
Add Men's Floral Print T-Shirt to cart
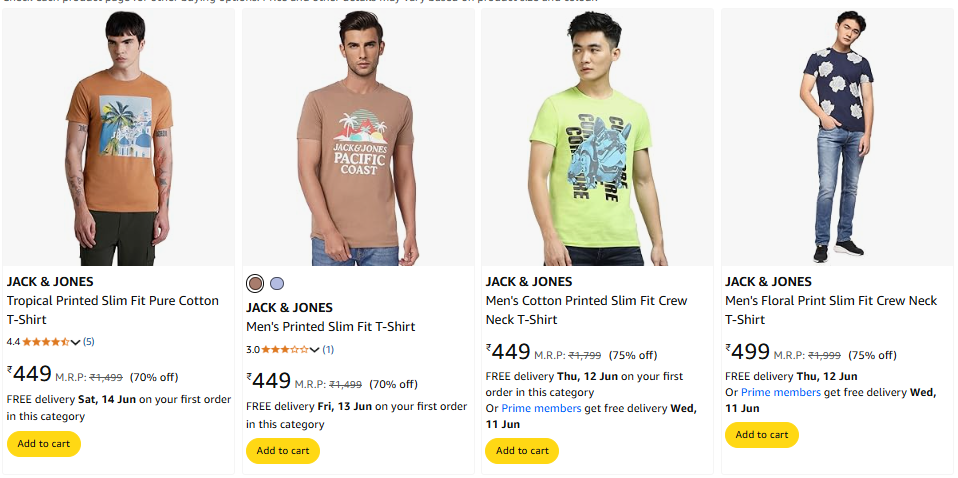pyautogui.click(x=761, y=435)
